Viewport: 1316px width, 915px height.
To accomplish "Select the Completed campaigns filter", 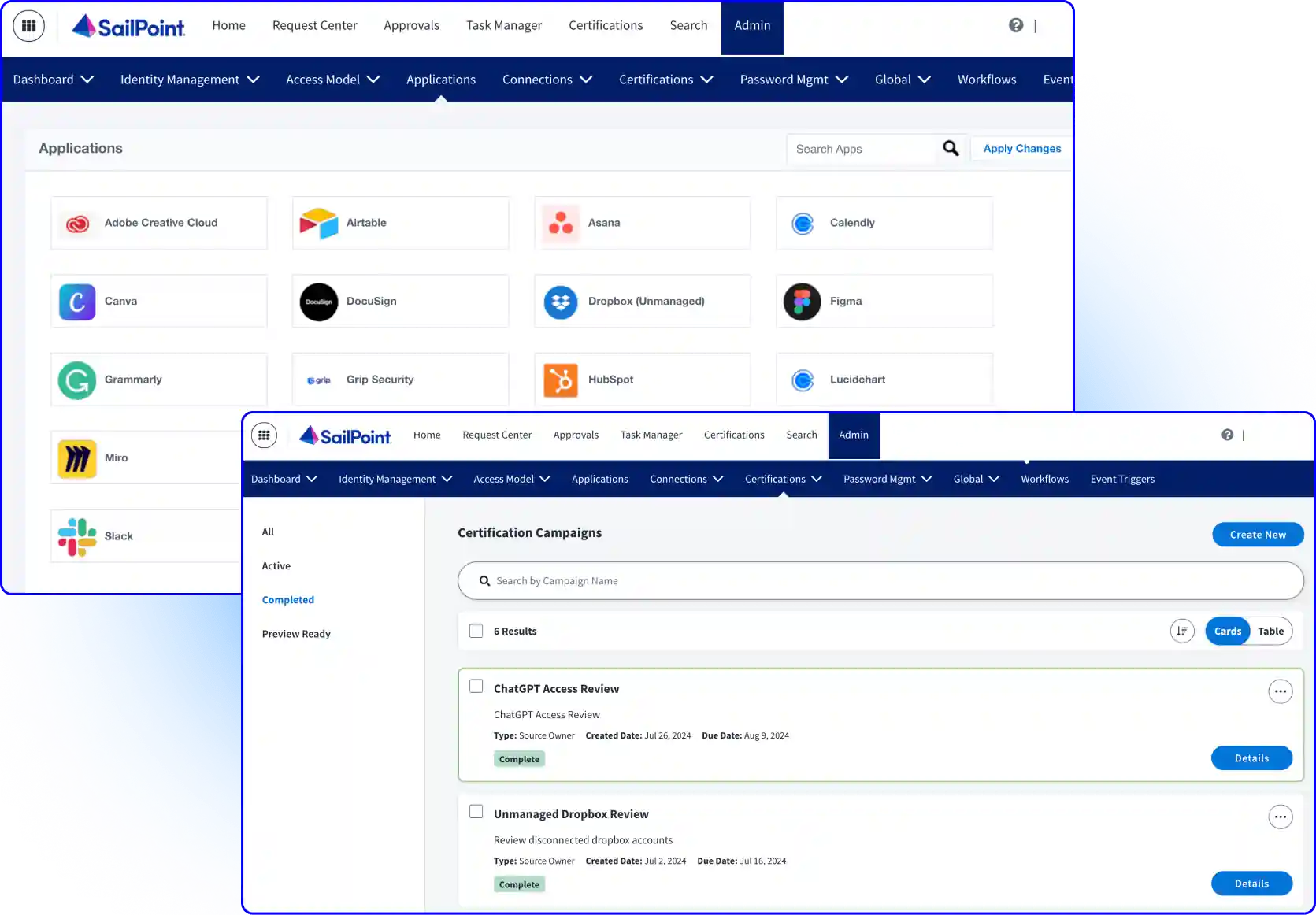I will pos(287,599).
